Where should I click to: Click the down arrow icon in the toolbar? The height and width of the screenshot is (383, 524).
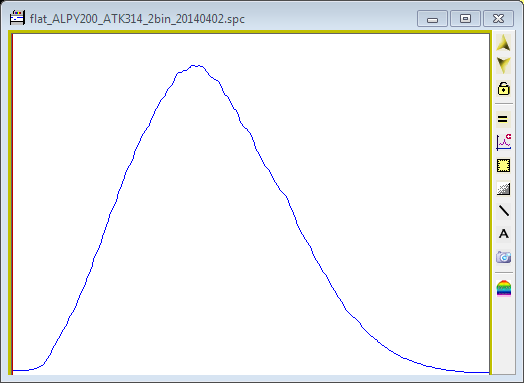click(x=504, y=65)
